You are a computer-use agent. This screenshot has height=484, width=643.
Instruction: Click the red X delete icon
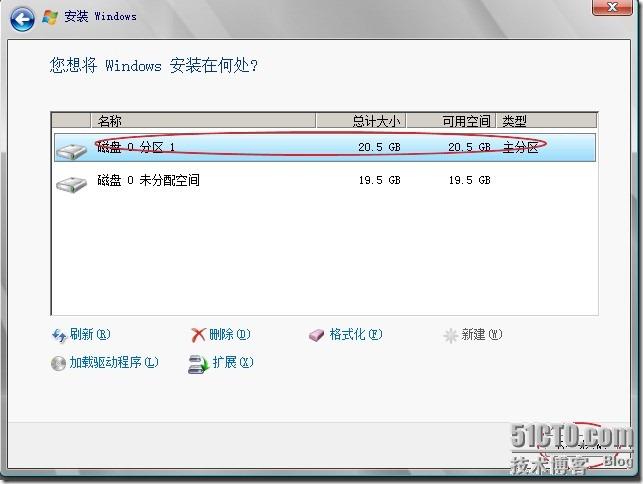click(198, 335)
